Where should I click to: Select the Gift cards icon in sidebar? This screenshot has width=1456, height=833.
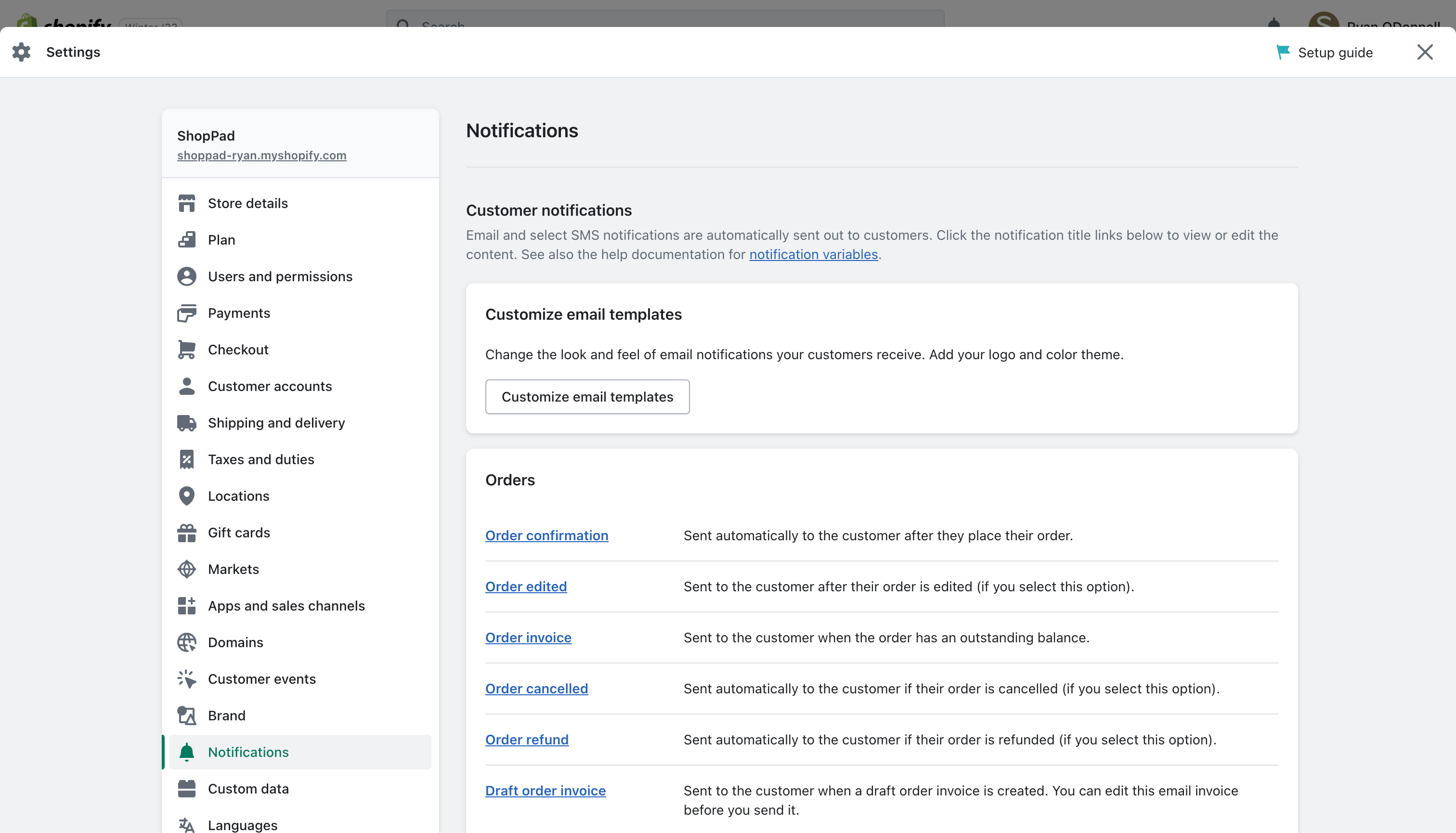click(187, 532)
